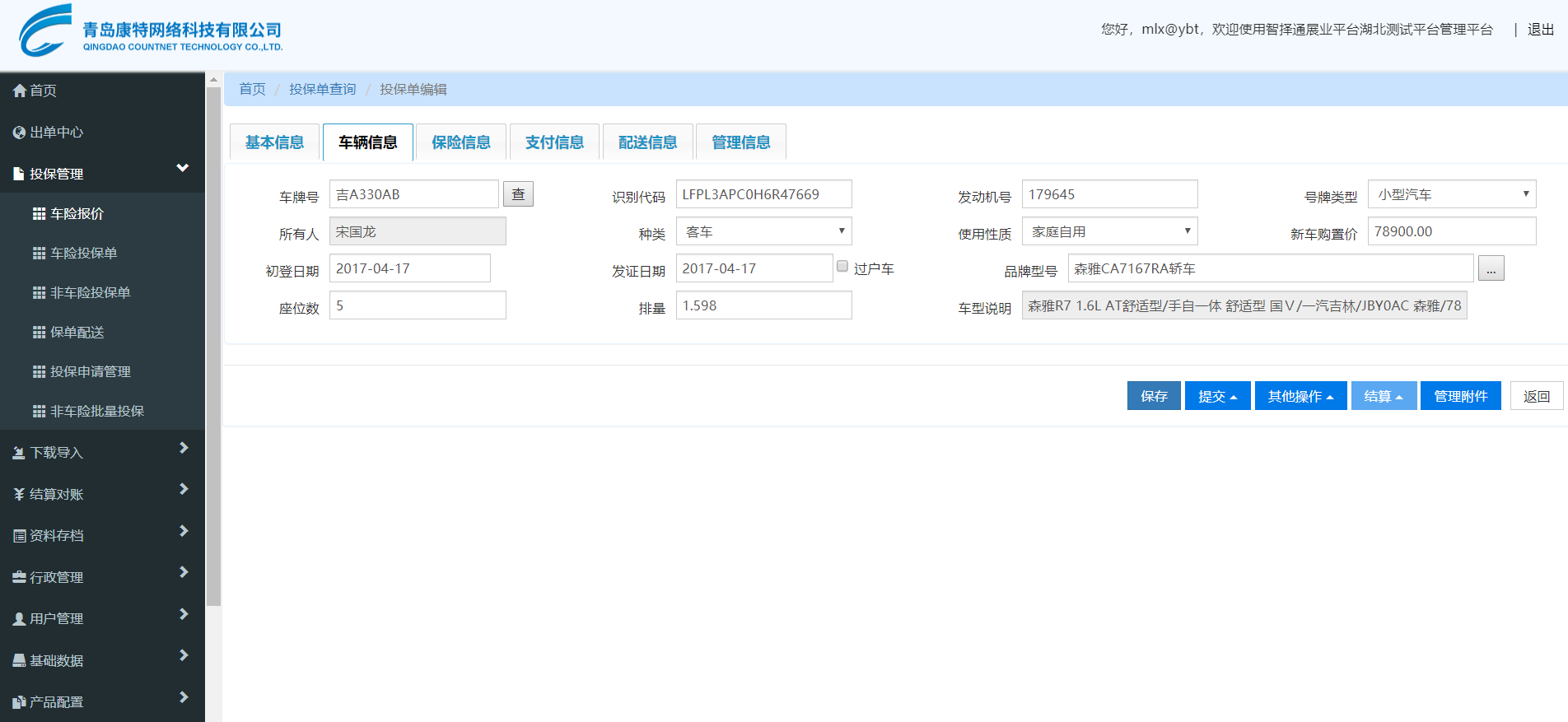
Task: Click the 保存 button
Action: (1153, 396)
